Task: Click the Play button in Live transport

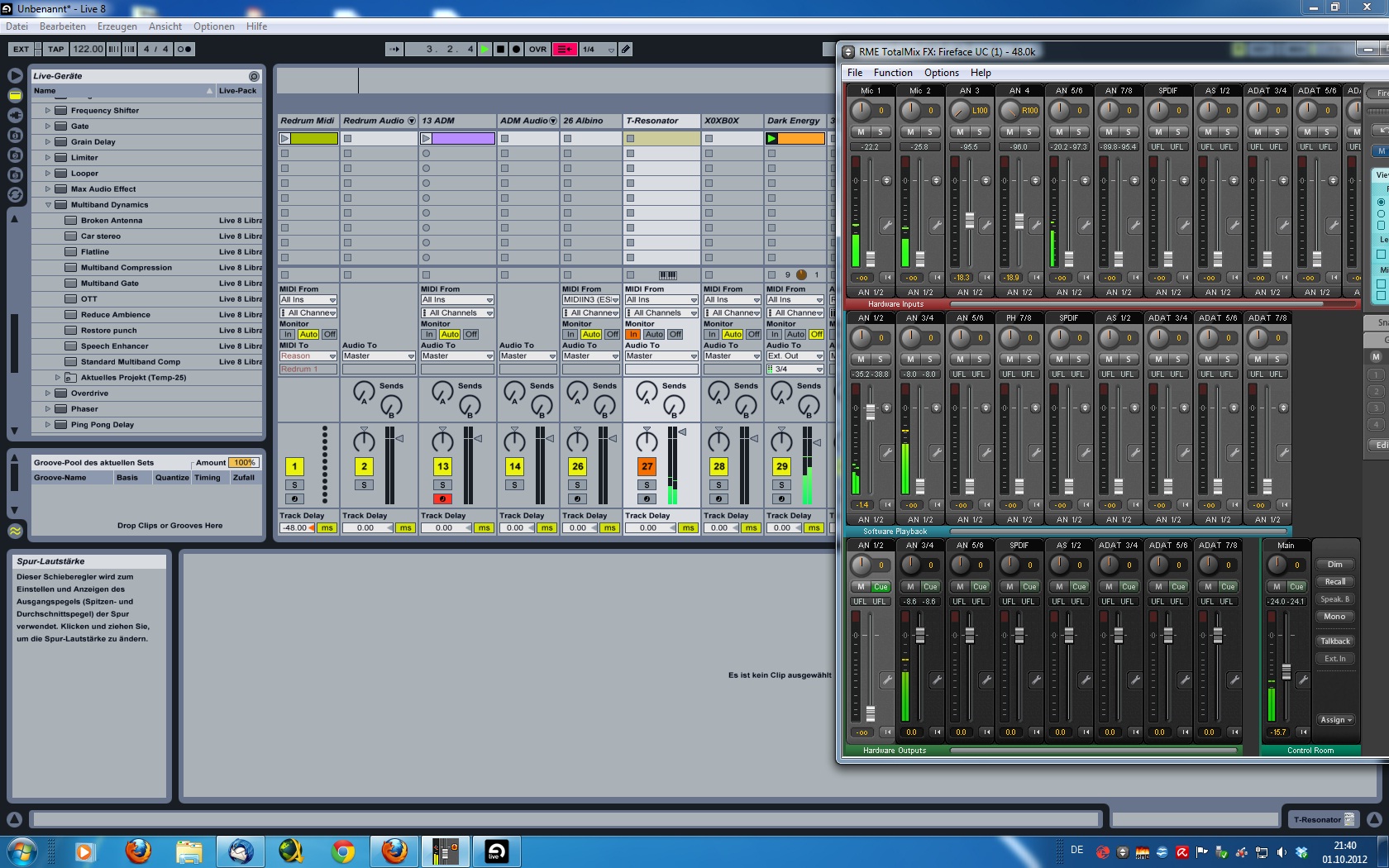Action: coord(485,49)
